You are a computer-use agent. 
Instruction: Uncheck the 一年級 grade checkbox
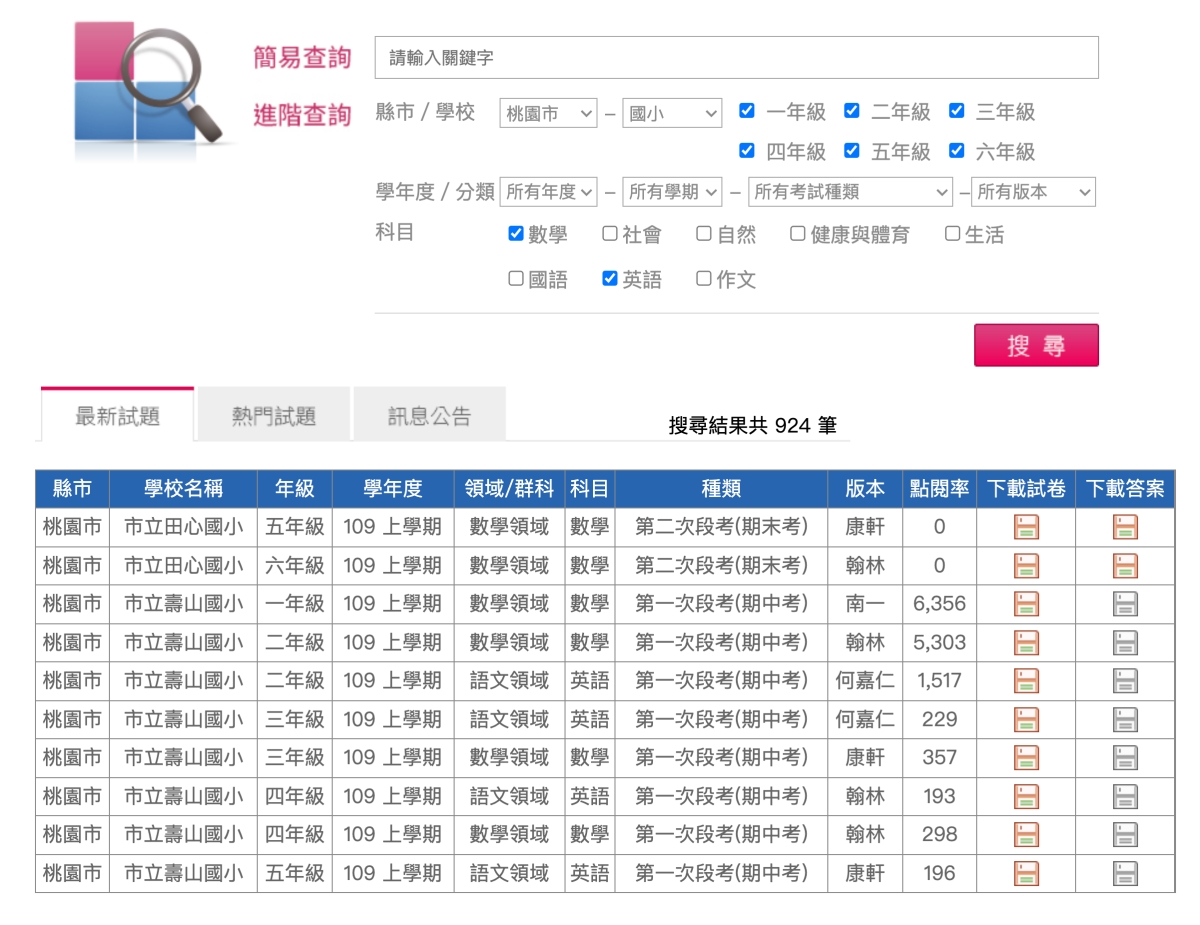[x=747, y=111]
